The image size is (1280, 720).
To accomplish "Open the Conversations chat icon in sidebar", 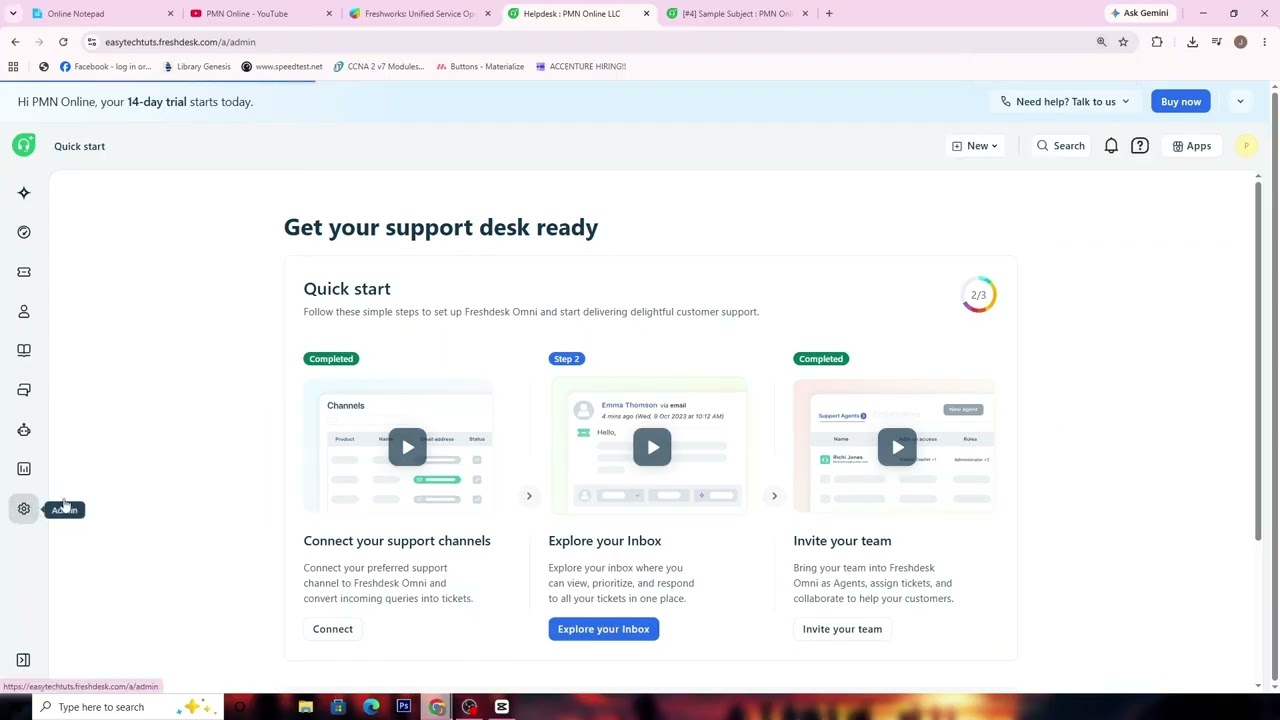I will (x=24, y=390).
